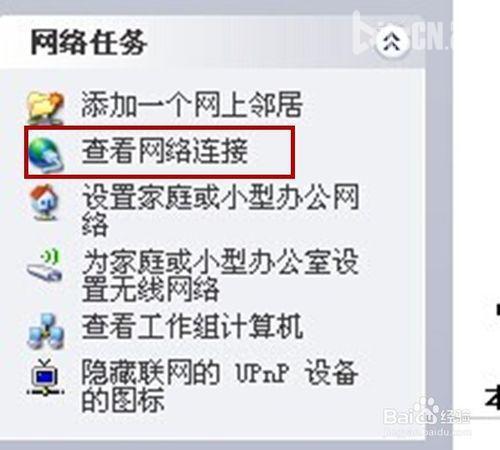Click the wrapped 置无线网络 second line text
Viewport: 500px width, 450px height.
coord(151,289)
